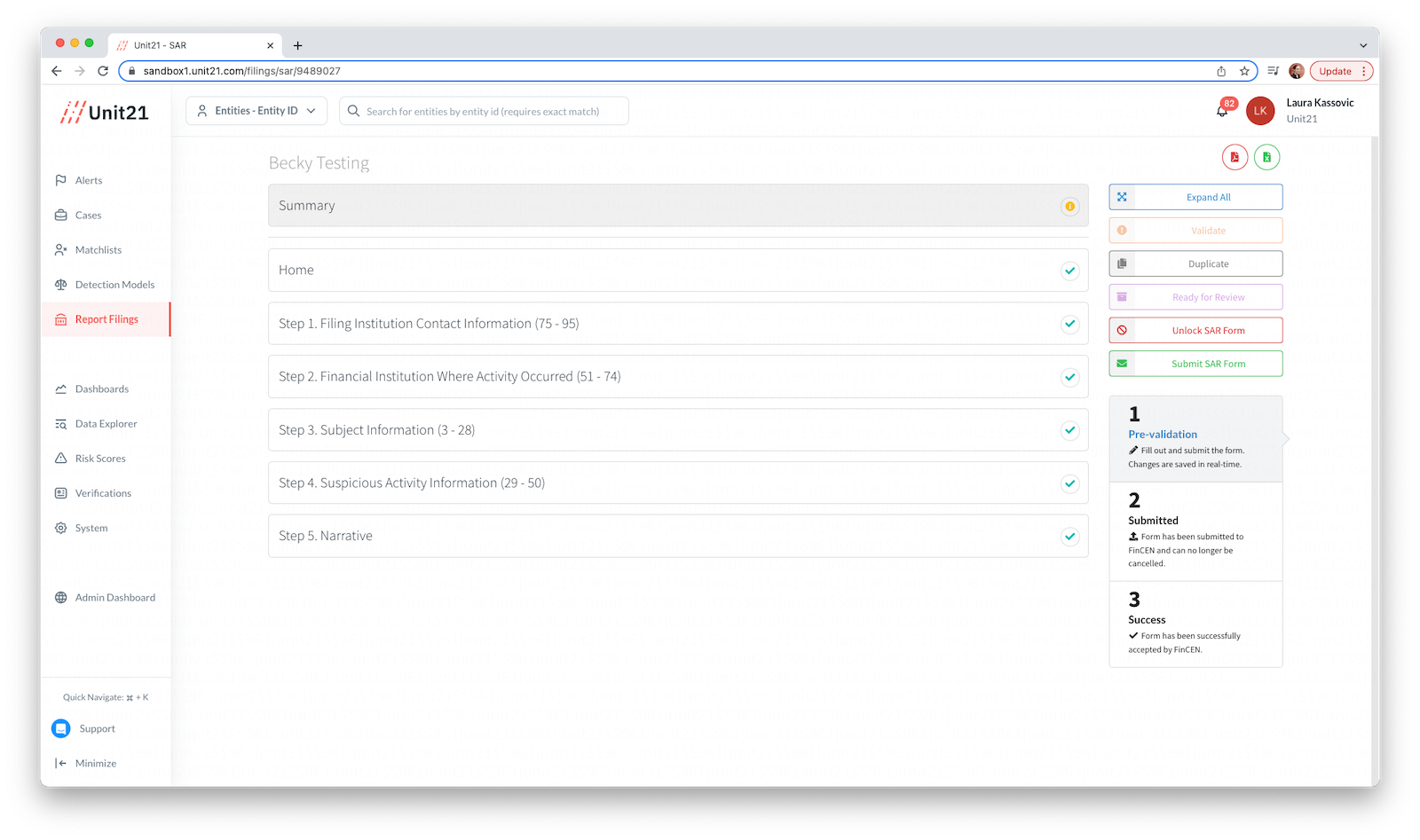Viewport: 1420px width, 840px height.
Task: Switch to the Unit21 - SAR browser tab
Action: coord(195,45)
